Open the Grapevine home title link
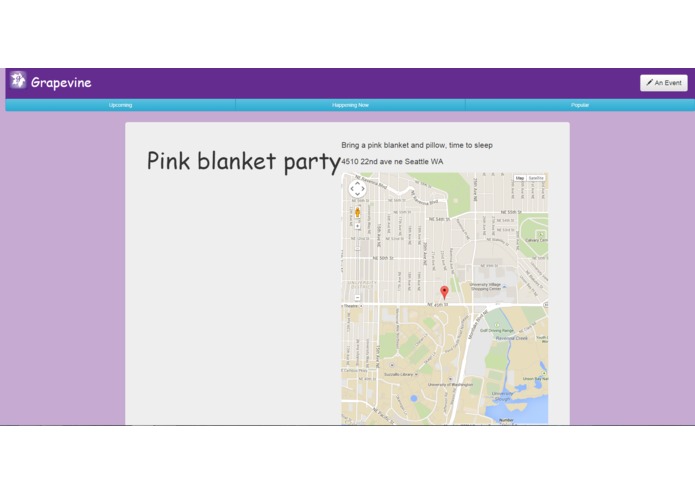695x494 pixels. pos(61,82)
